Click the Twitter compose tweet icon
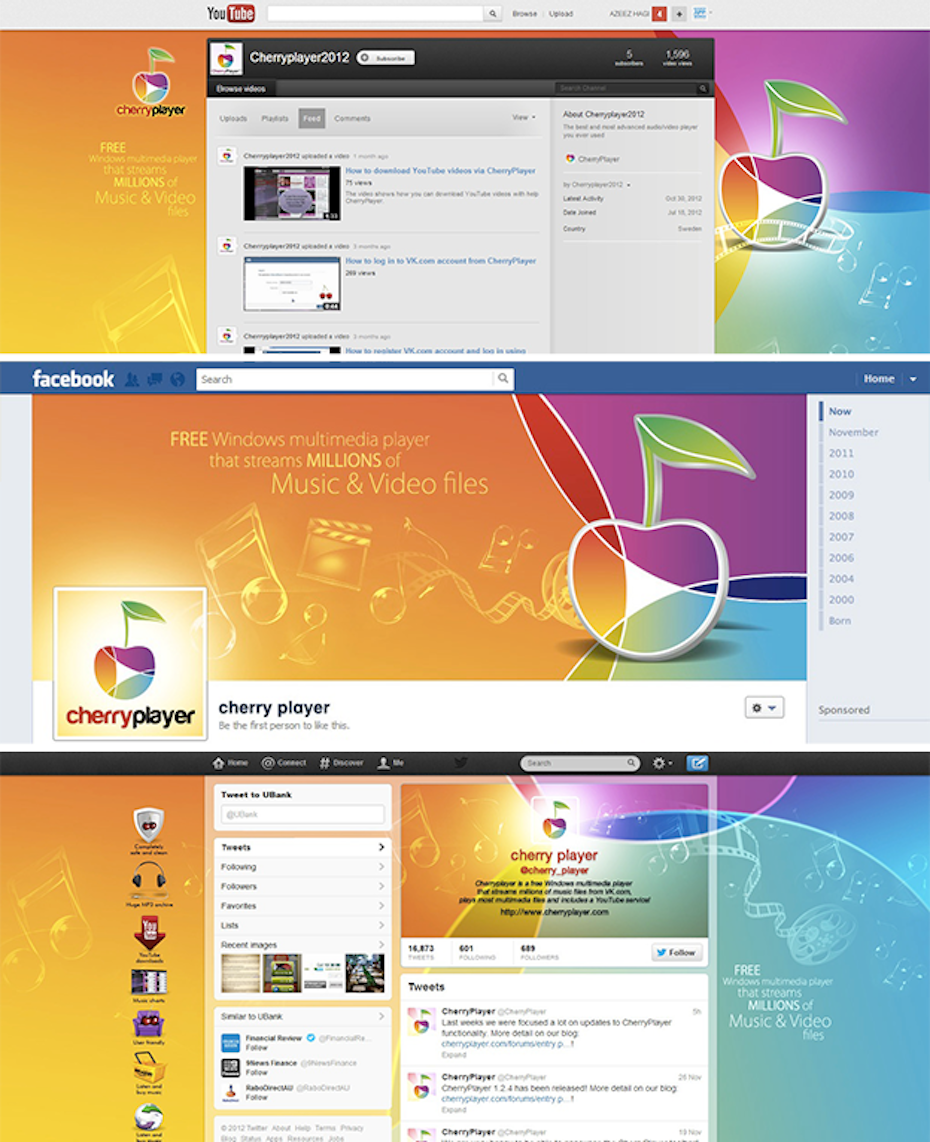 [x=697, y=763]
